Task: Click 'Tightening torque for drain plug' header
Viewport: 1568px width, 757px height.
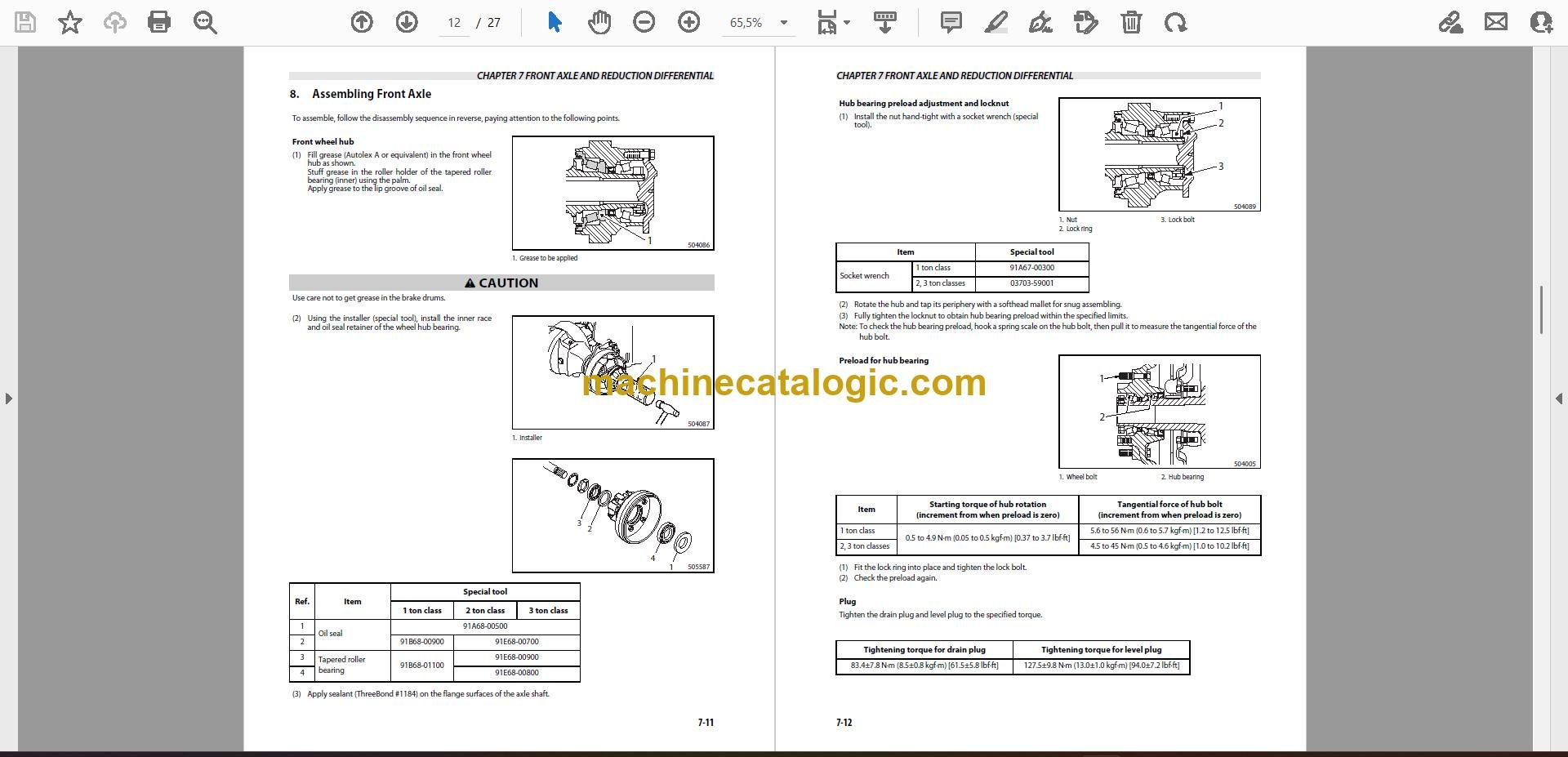Action: [924, 650]
